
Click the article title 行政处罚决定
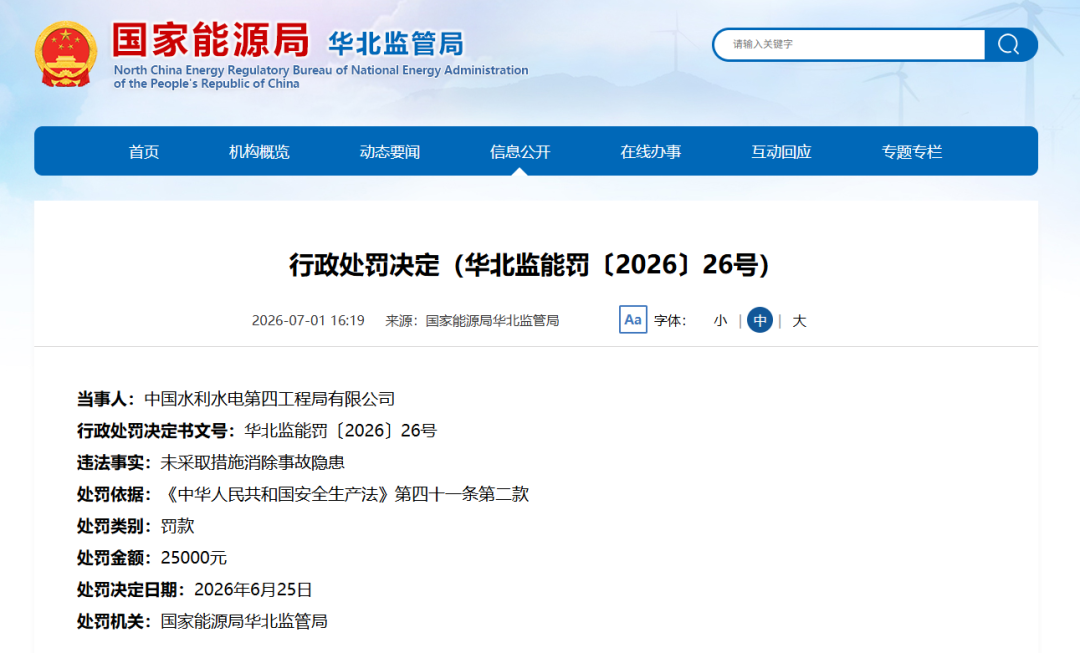click(529, 265)
